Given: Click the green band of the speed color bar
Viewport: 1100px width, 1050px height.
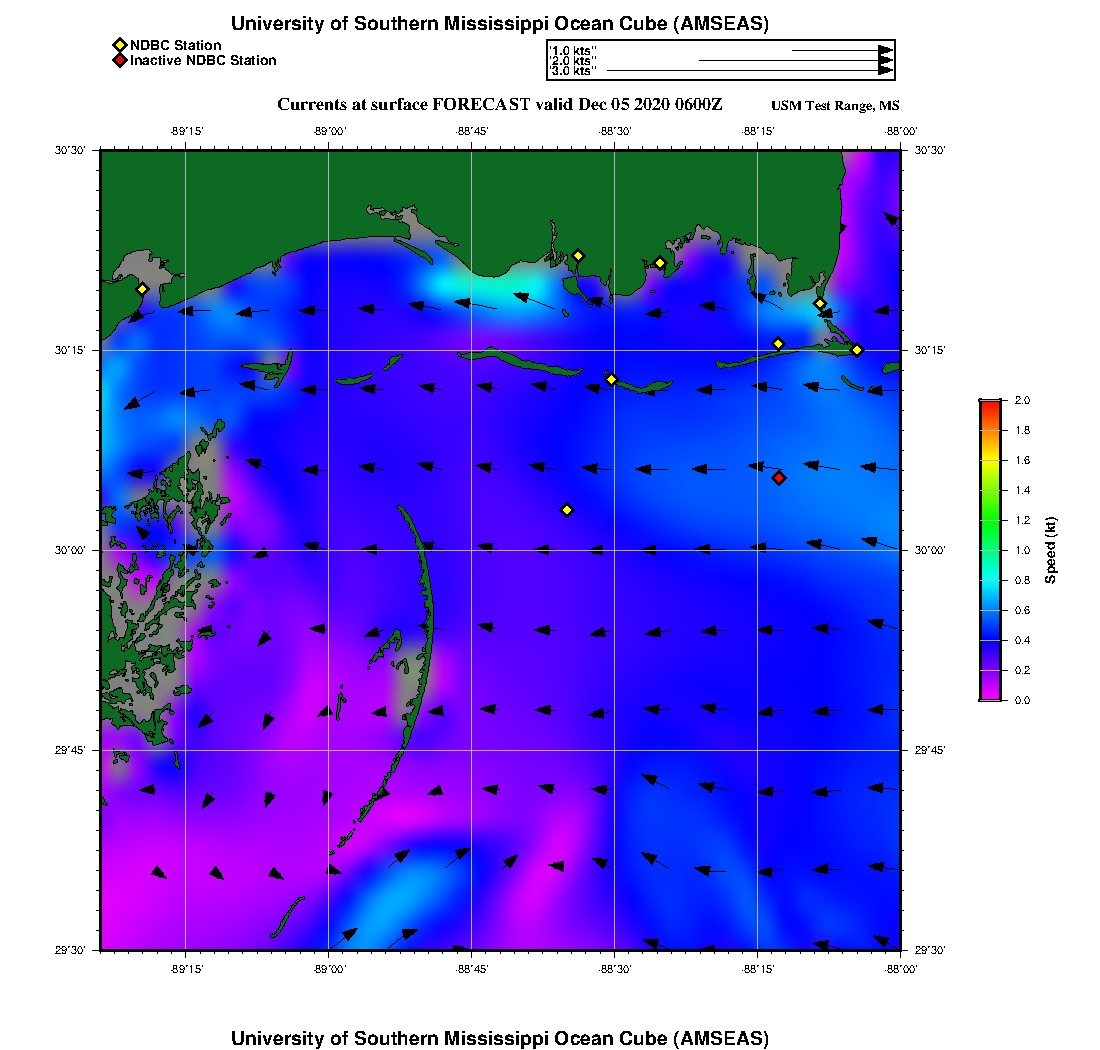Looking at the screenshot, I should pyautogui.click(x=990, y=520).
